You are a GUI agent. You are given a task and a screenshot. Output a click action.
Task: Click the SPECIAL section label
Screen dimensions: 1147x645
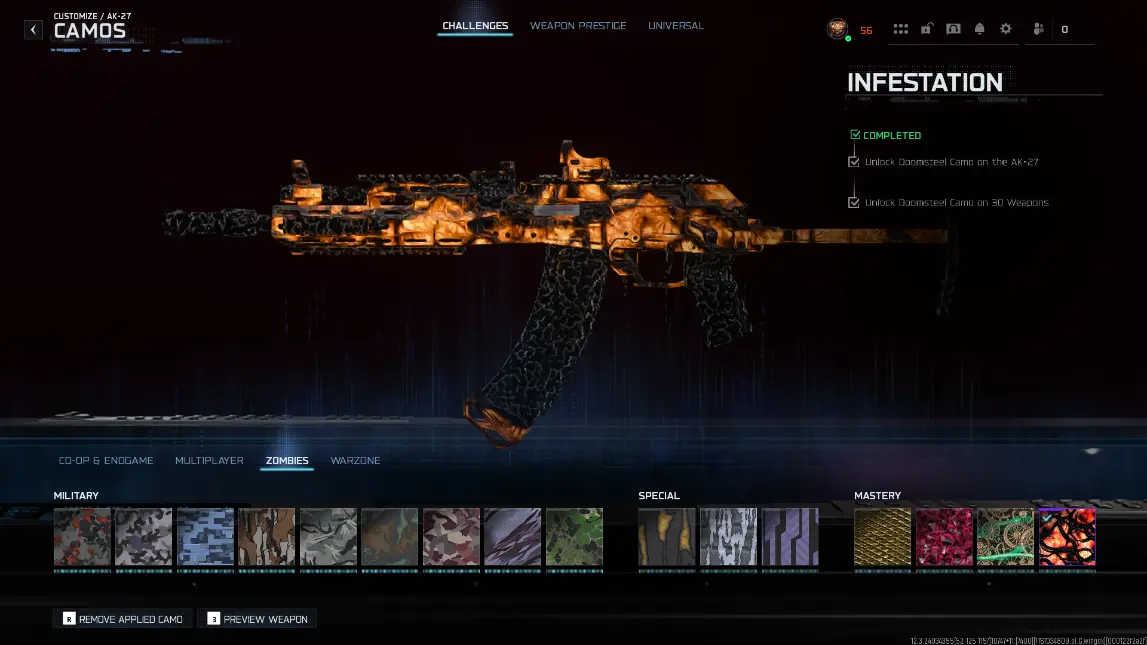(x=659, y=495)
